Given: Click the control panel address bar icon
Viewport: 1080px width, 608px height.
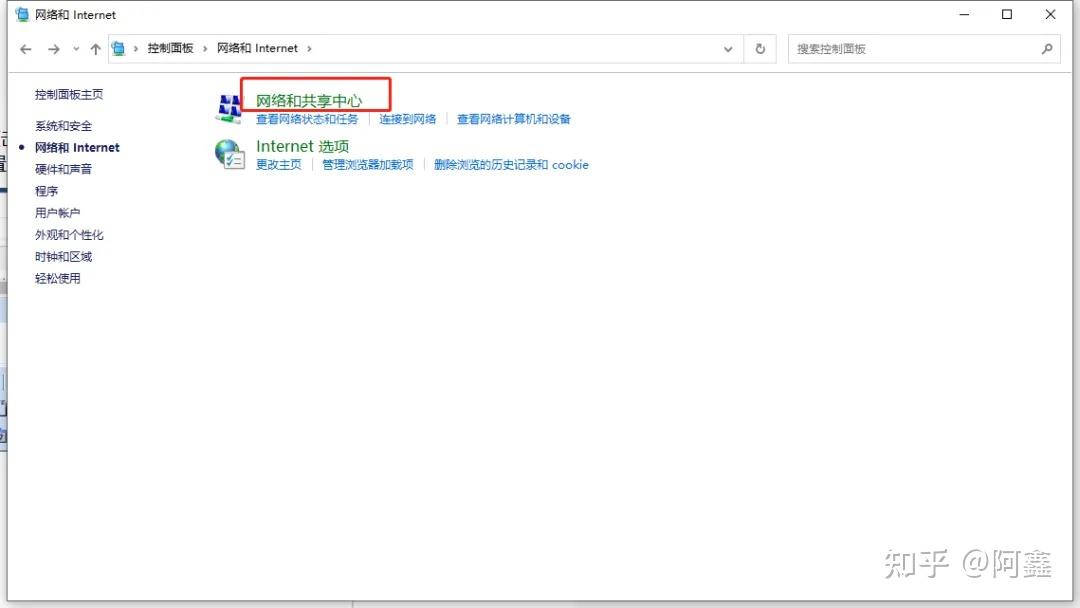Looking at the screenshot, I should tap(118, 48).
